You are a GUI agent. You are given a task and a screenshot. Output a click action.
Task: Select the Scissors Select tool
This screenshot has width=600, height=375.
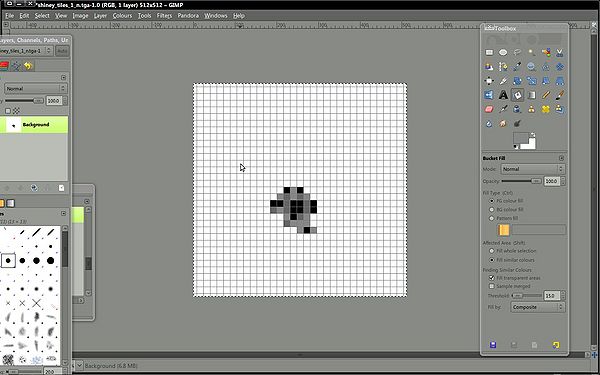(560, 52)
